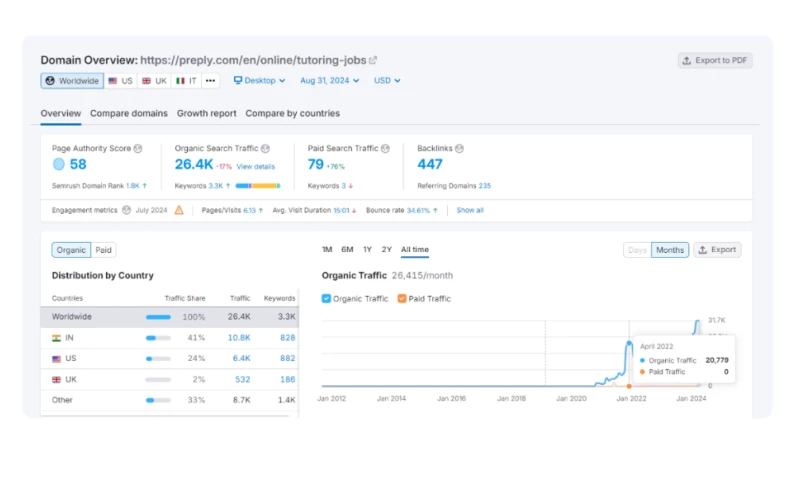Select 6M time range

(x=347, y=249)
